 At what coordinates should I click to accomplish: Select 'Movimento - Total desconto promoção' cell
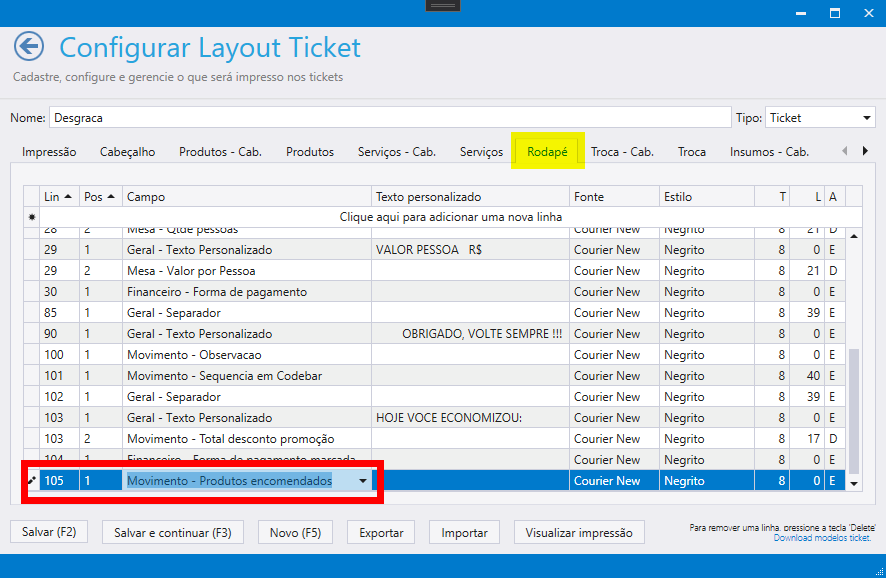[x=247, y=438]
